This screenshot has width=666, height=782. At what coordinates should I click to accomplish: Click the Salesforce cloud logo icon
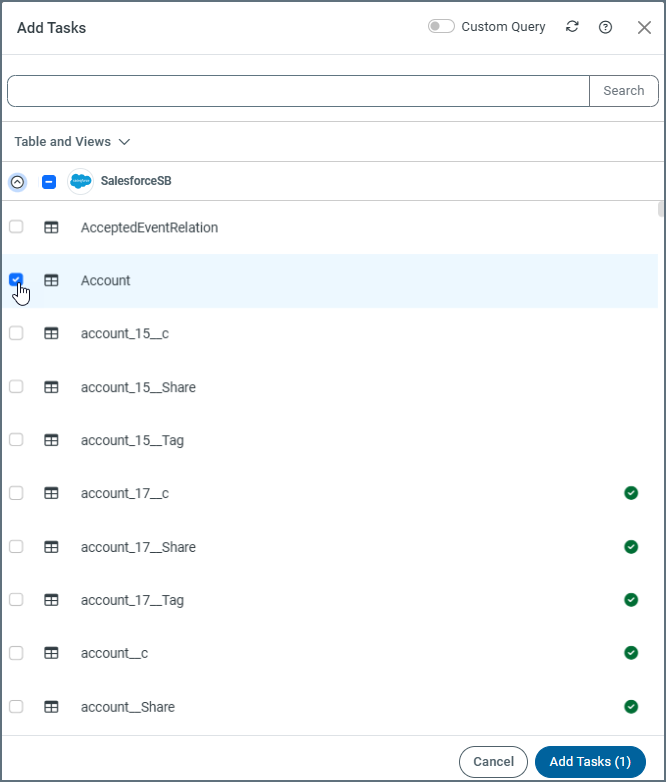(80, 182)
